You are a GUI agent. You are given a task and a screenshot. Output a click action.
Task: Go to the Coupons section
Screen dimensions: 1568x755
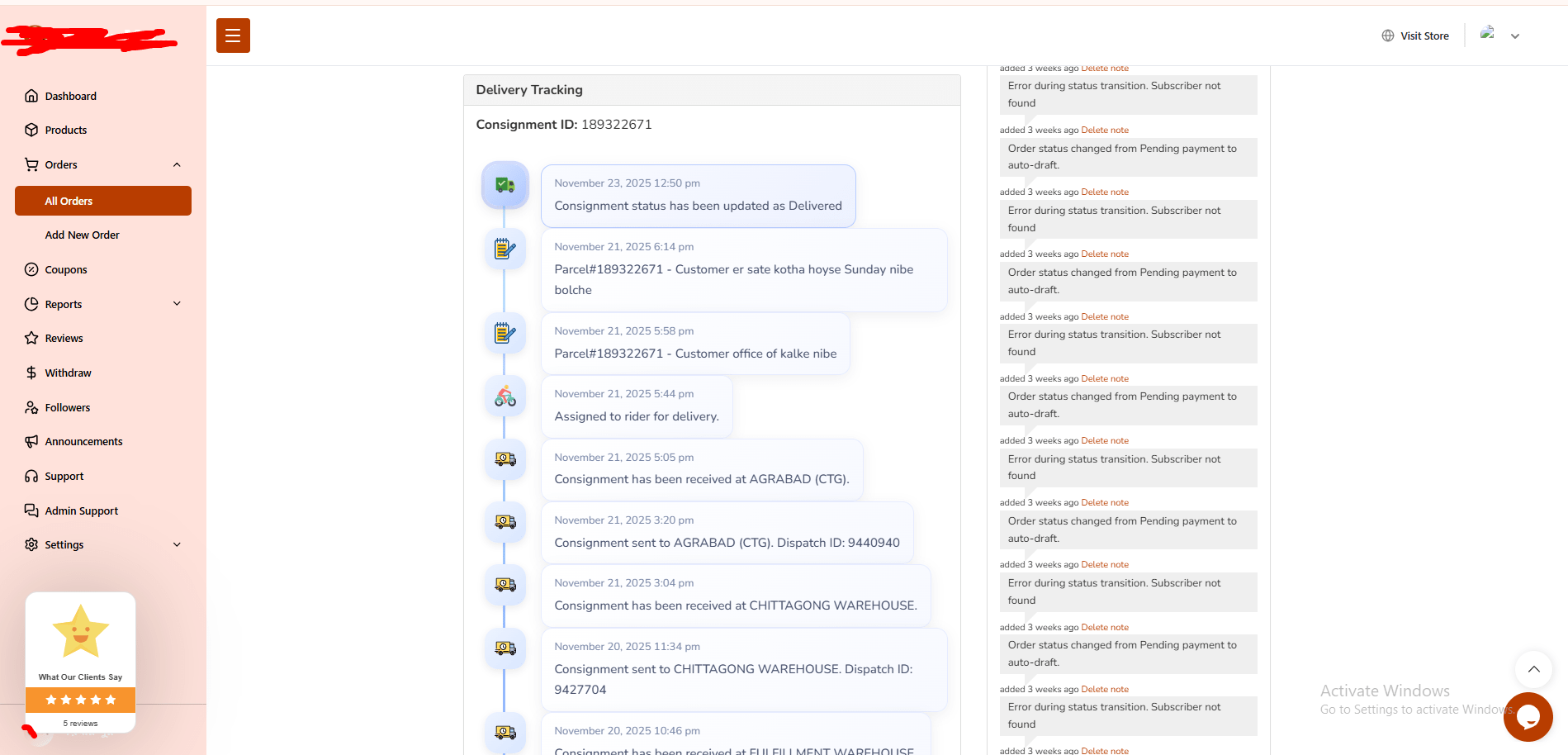pos(66,269)
